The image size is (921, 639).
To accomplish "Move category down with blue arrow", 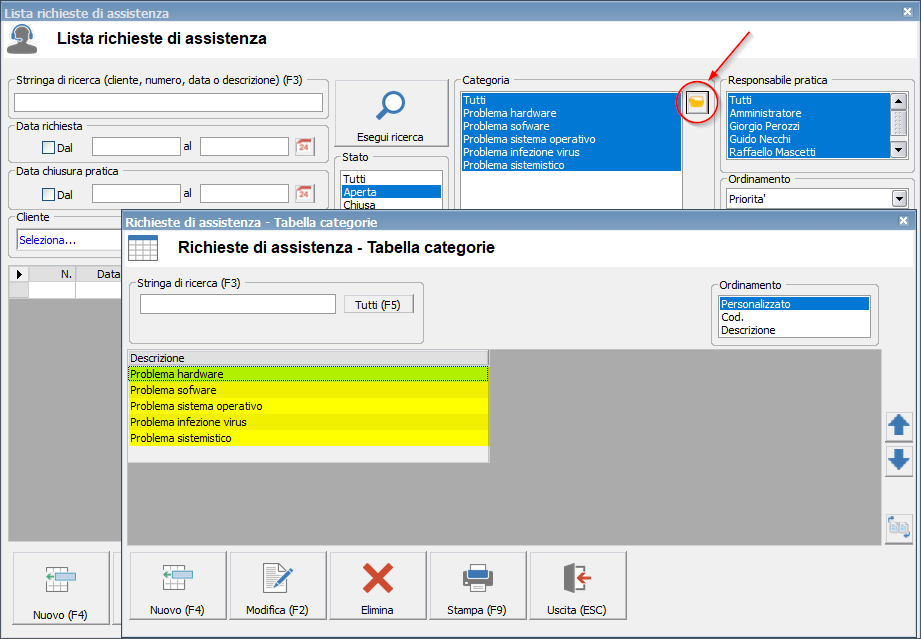I will (898, 460).
